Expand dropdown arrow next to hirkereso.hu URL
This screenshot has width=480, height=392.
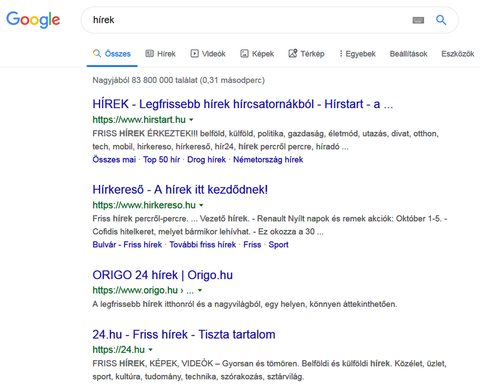coord(201,205)
